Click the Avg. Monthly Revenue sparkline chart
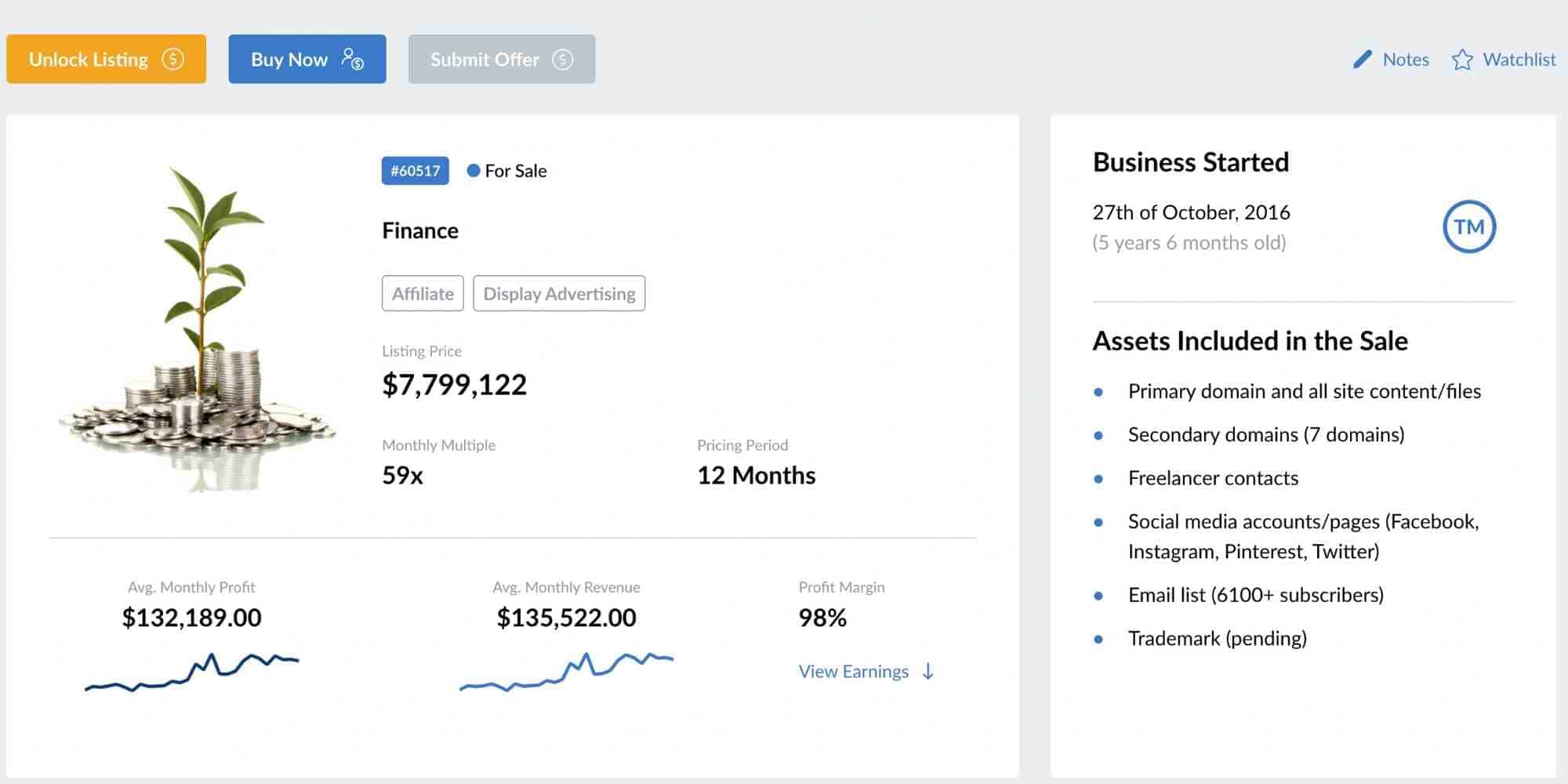 (x=566, y=673)
